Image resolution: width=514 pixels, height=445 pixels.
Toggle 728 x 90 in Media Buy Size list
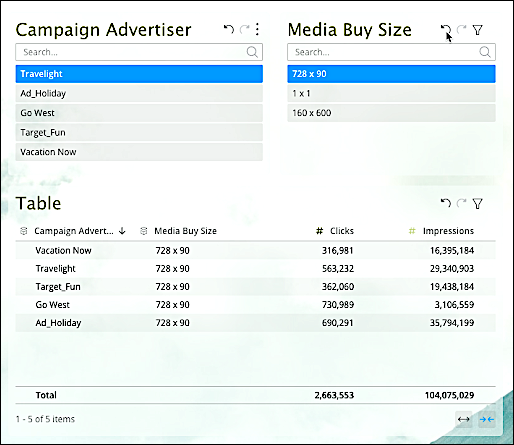[391, 74]
